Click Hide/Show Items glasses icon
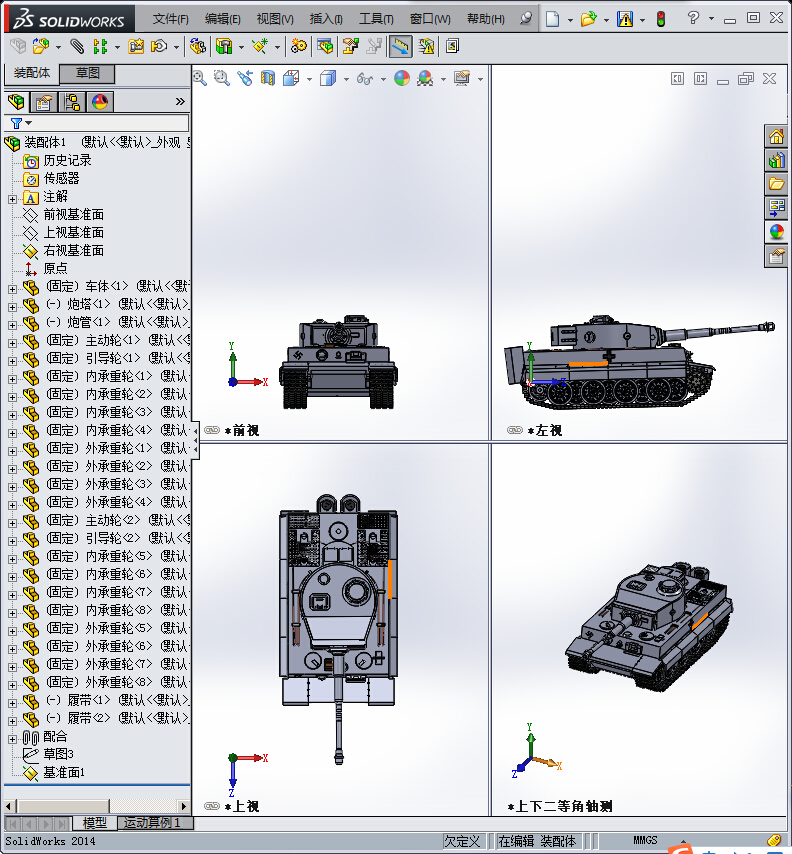This screenshot has height=854, width=792. (364, 79)
